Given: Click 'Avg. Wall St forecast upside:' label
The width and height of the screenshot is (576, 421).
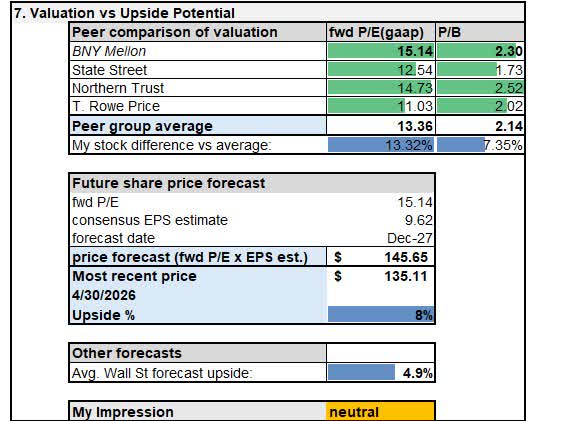Looking at the screenshot, I should click(x=162, y=373).
